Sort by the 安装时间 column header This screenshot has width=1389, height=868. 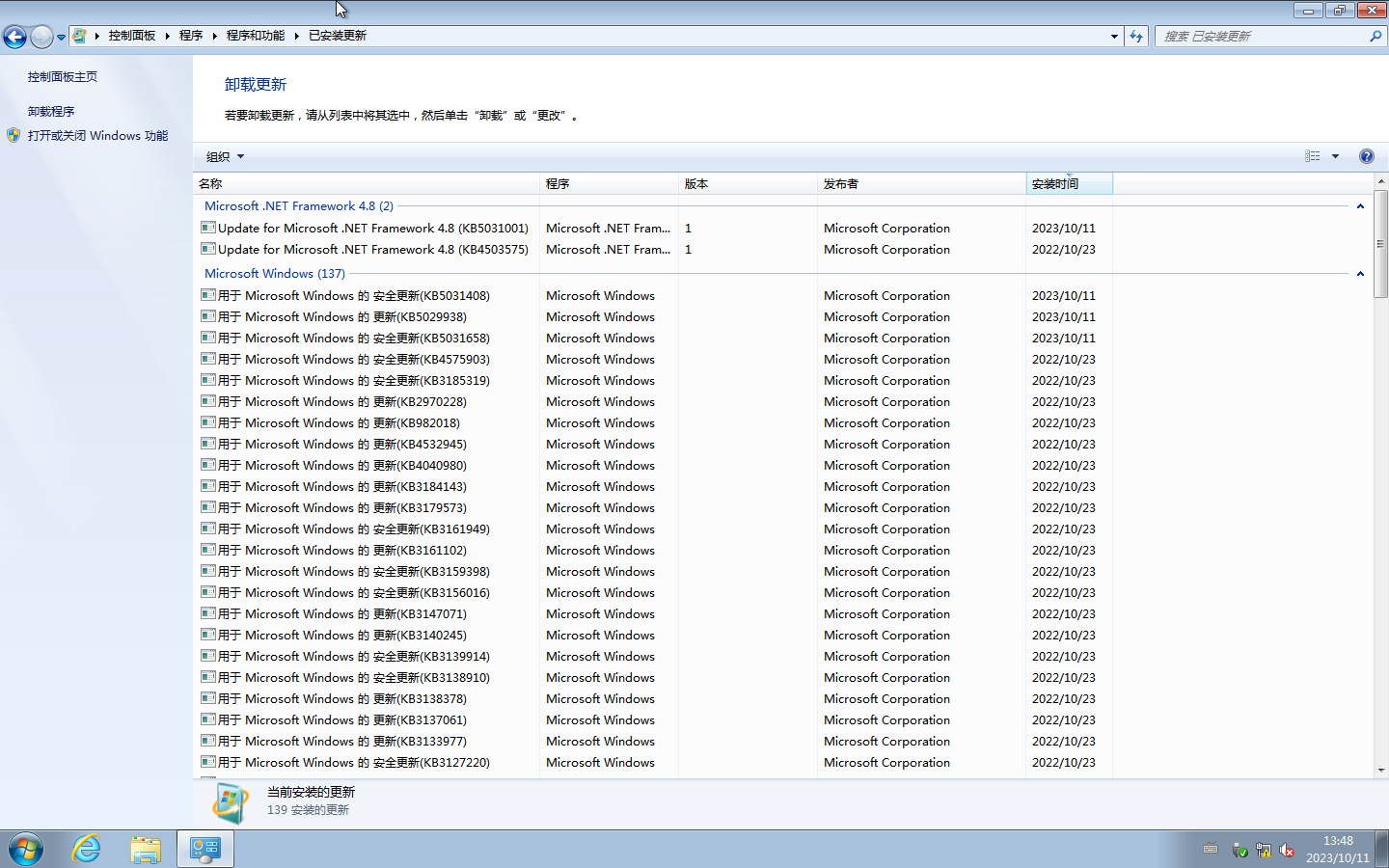coord(1069,183)
